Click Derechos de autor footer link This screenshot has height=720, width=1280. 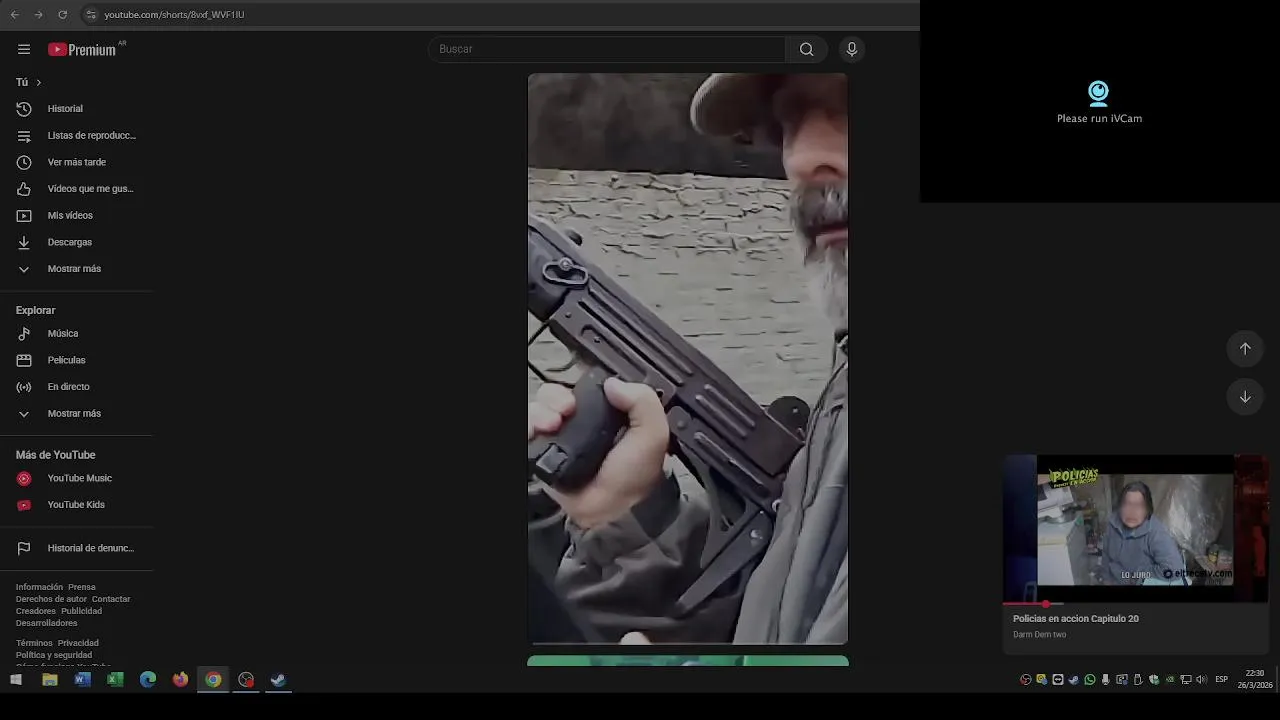click(51, 599)
